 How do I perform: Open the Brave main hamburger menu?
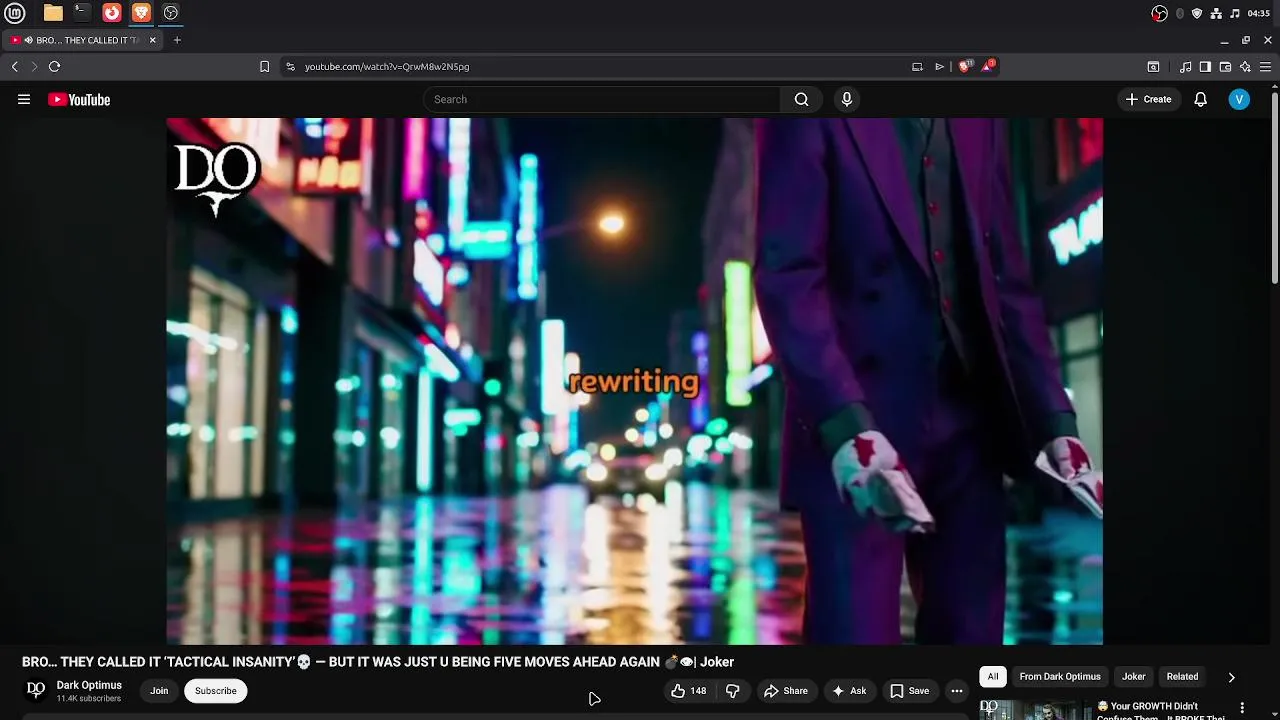click(x=1265, y=67)
